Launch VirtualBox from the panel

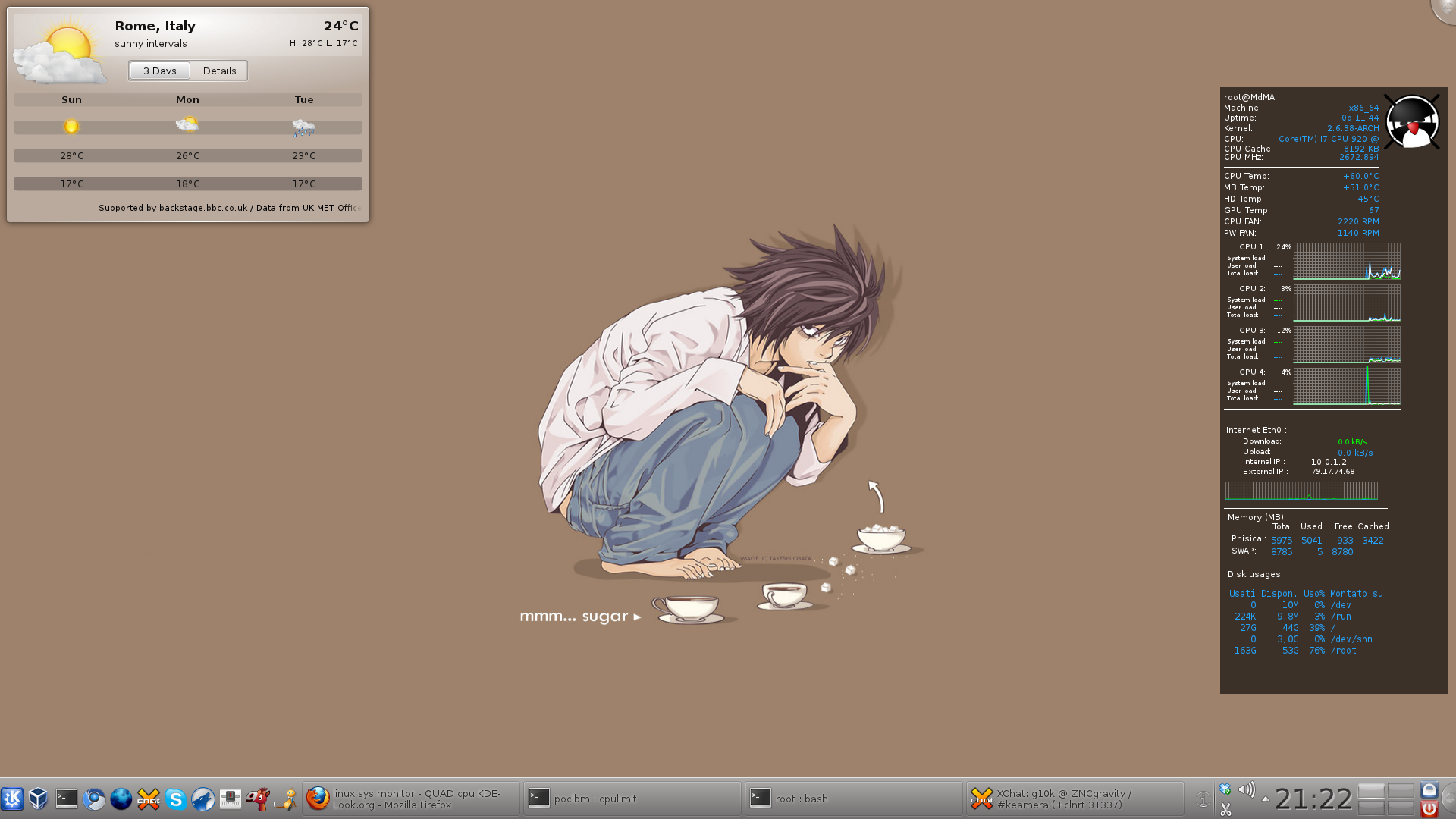tap(39, 799)
